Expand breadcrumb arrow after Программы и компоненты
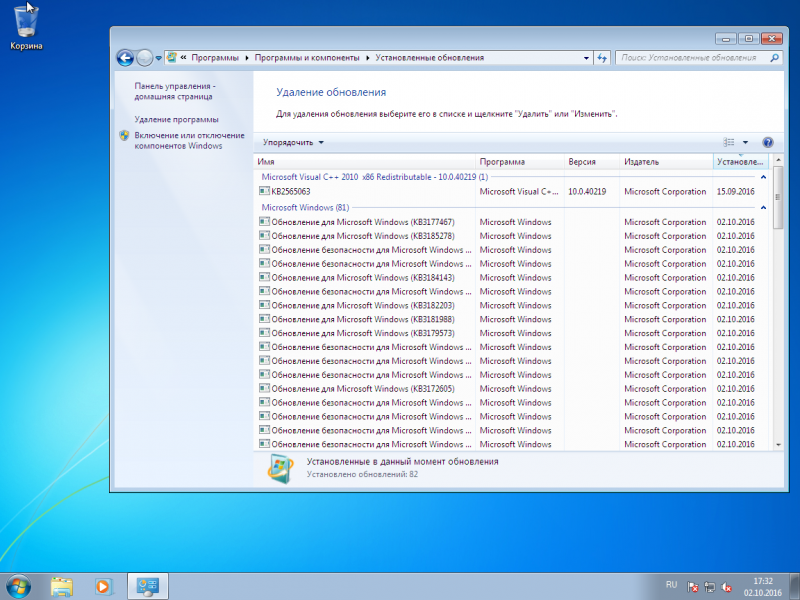 (x=368, y=58)
